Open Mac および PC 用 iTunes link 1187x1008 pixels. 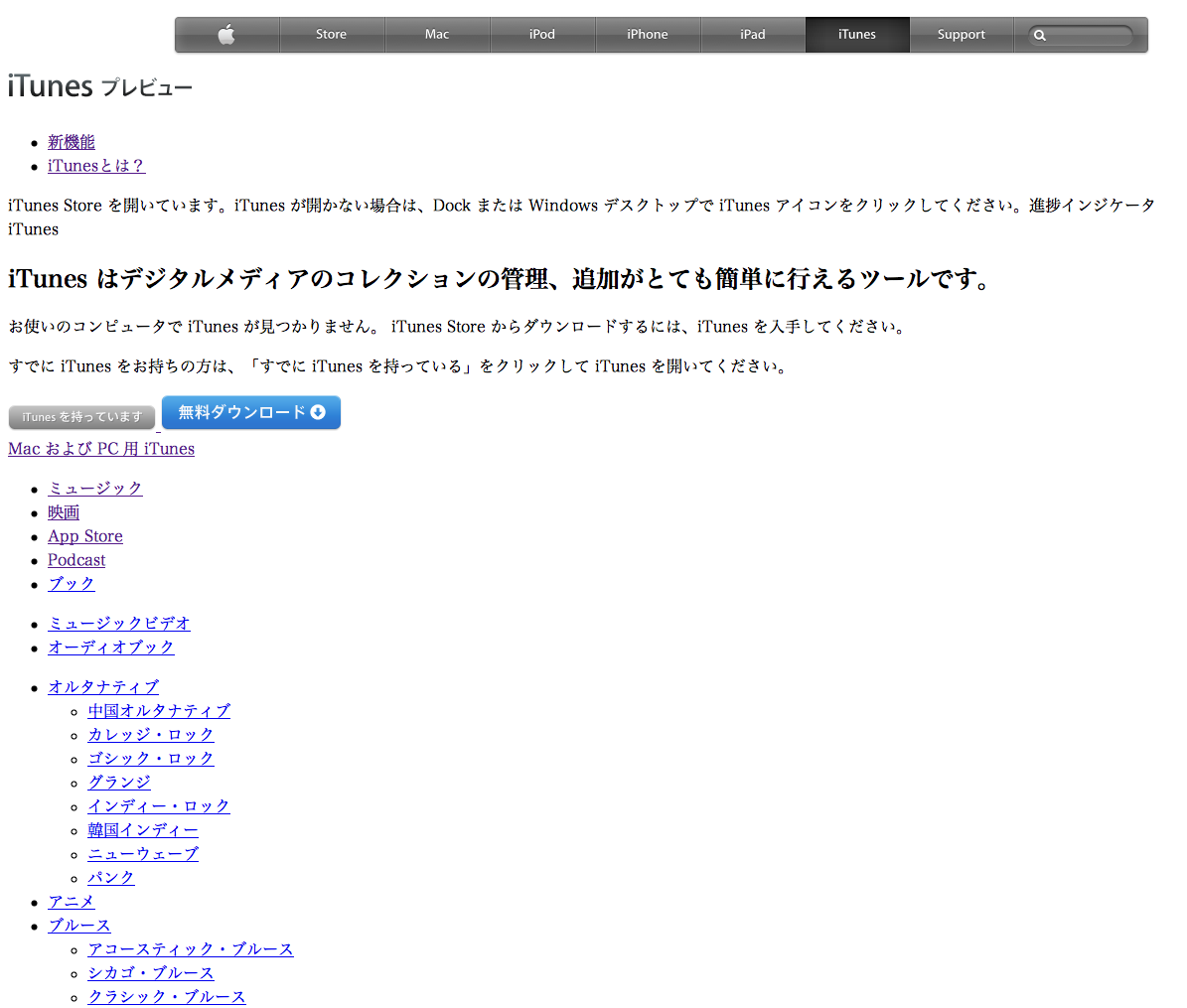pos(101,449)
